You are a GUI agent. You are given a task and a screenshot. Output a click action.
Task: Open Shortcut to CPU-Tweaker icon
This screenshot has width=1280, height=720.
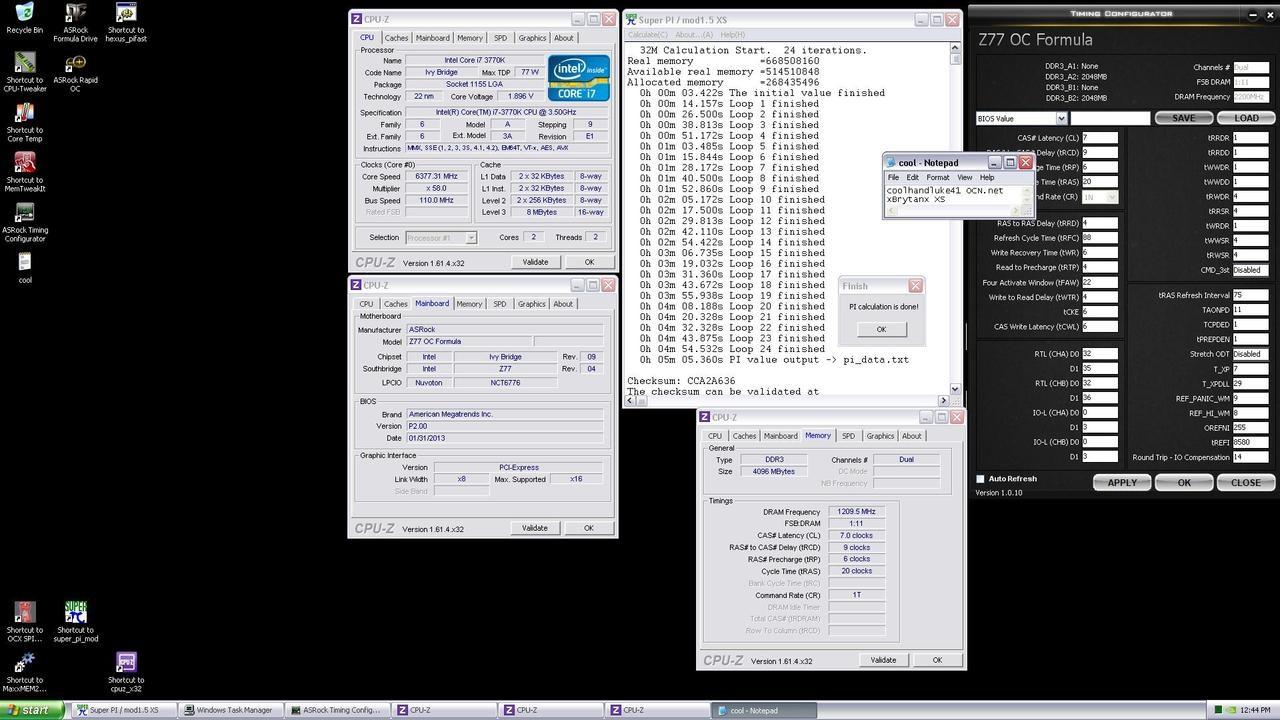pos(25,72)
